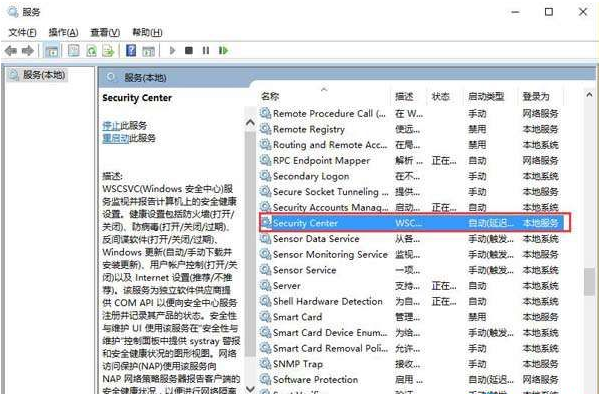Screen dimensions: 599x394
Task: Select 服务(本地) in the left tree
Action: click(x=44, y=75)
